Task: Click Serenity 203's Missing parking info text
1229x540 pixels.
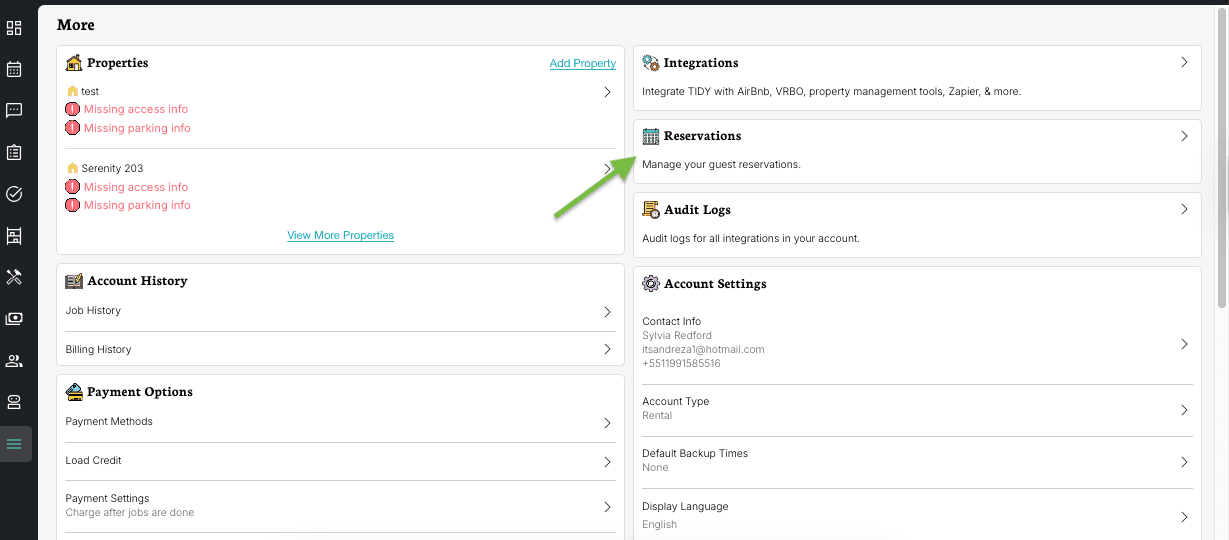Action: [x=137, y=205]
